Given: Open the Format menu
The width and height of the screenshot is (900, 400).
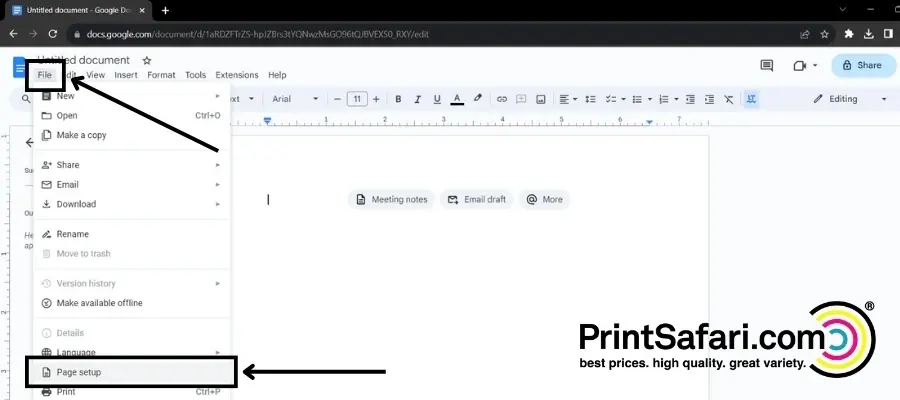Looking at the screenshot, I should [x=161, y=75].
